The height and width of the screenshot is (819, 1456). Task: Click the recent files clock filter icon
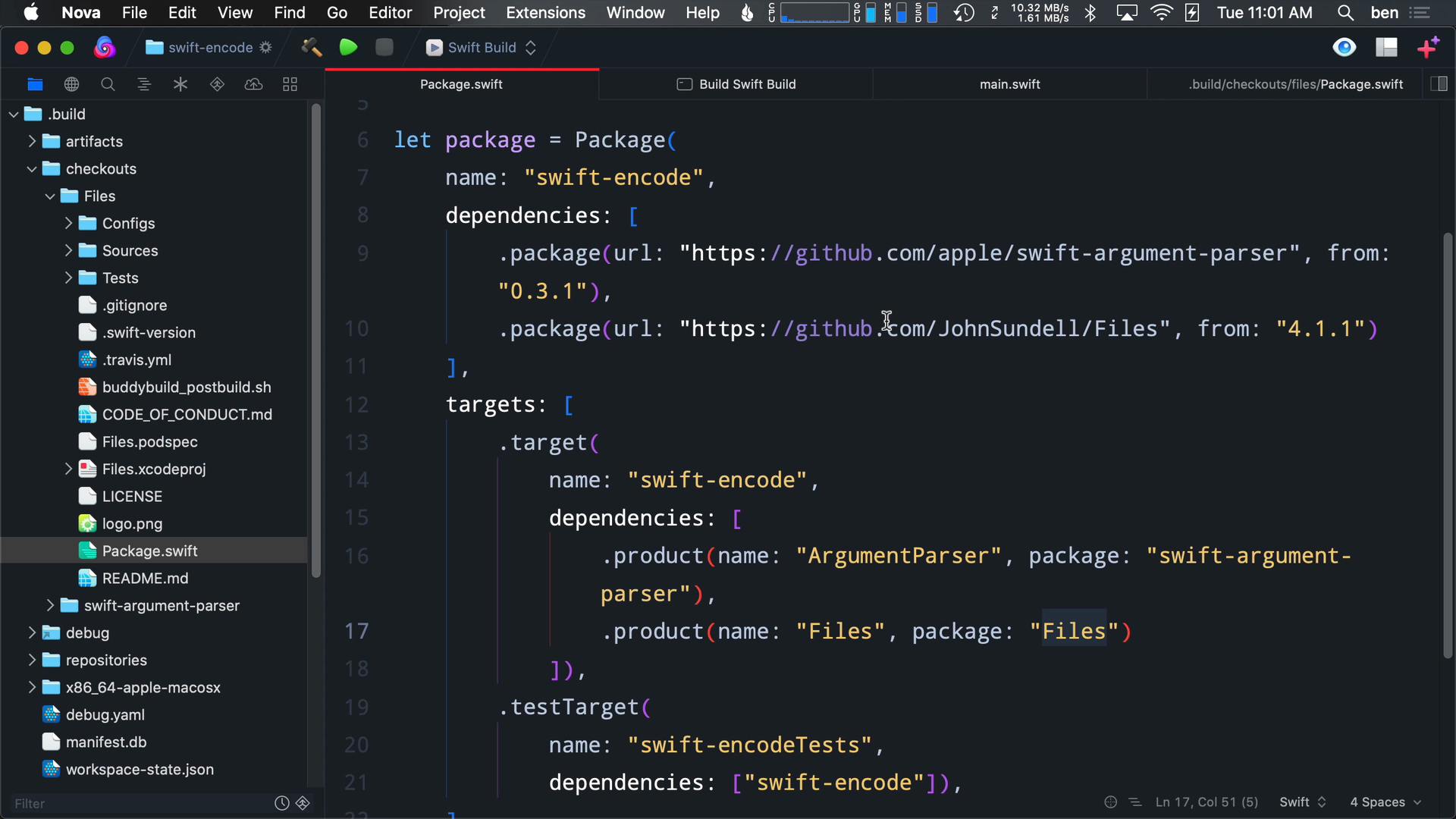pos(282,803)
